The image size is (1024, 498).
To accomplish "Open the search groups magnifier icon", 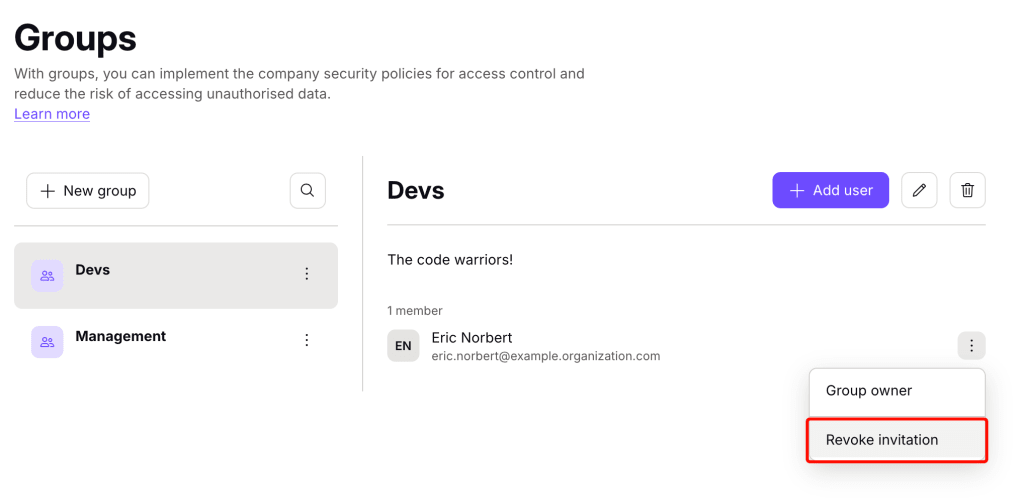I will pyautogui.click(x=308, y=191).
